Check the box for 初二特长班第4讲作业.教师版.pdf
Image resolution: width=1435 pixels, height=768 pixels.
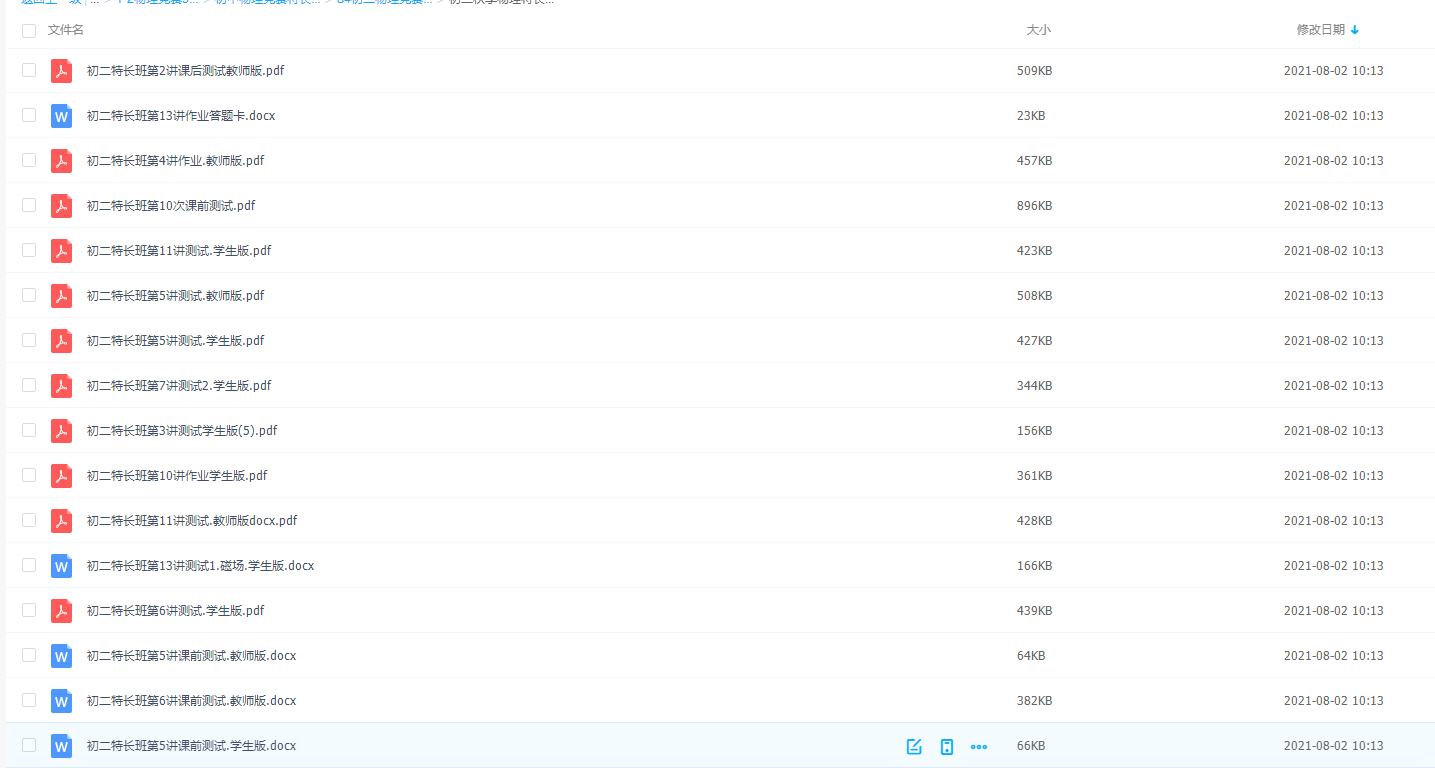tap(29, 160)
